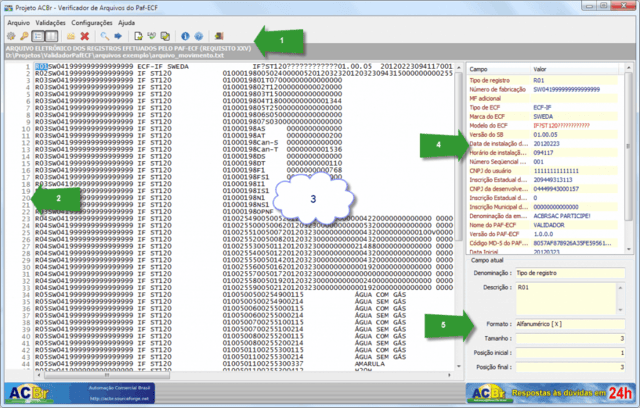Select the Marca do ECF field row
The height and width of the screenshot is (408, 640).
[x=543, y=116]
